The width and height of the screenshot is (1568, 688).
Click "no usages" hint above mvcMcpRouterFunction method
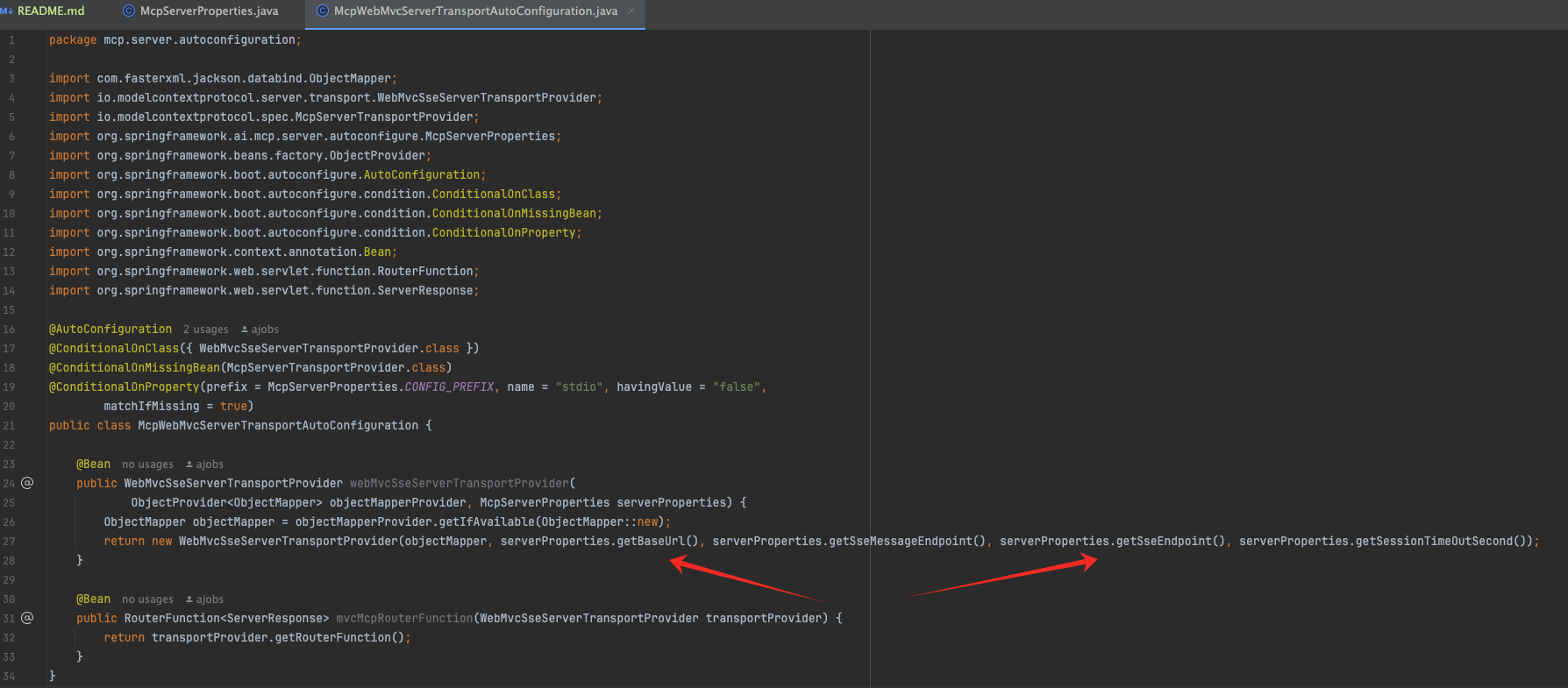point(147,599)
